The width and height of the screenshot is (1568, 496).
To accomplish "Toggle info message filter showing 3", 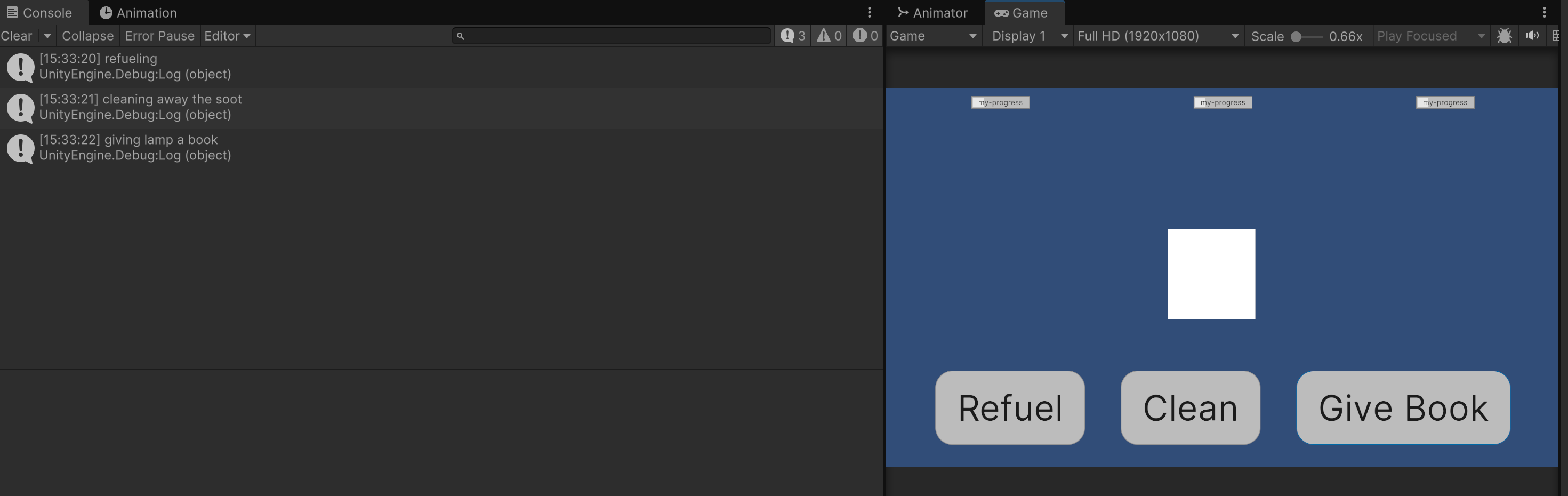I will (793, 36).
